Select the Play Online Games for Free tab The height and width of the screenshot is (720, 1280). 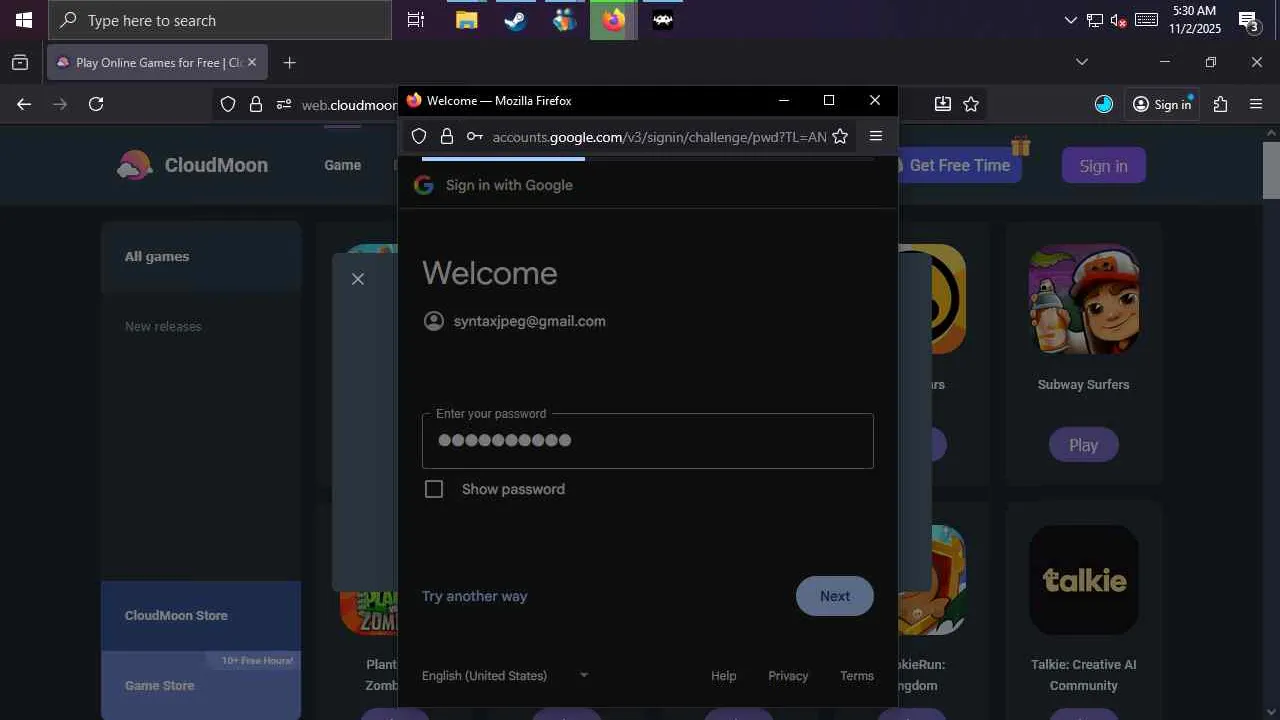[157, 62]
